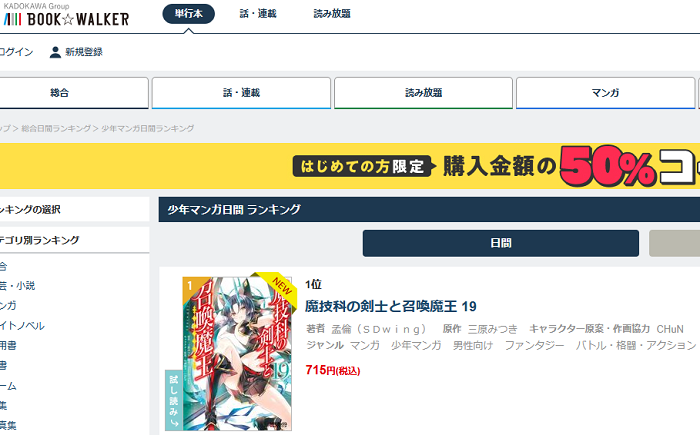Select the 単行本 header tab

pos(188,14)
